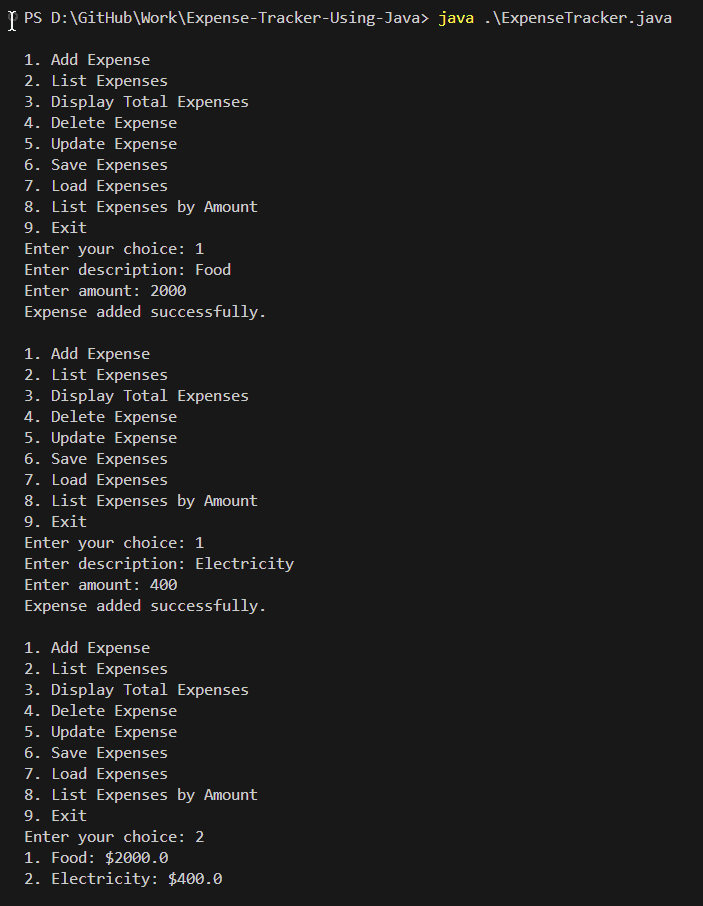Image resolution: width=703 pixels, height=906 pixels.
Task: Click '5. Update Expense' in the bottom menu
Action: point(100,732)
